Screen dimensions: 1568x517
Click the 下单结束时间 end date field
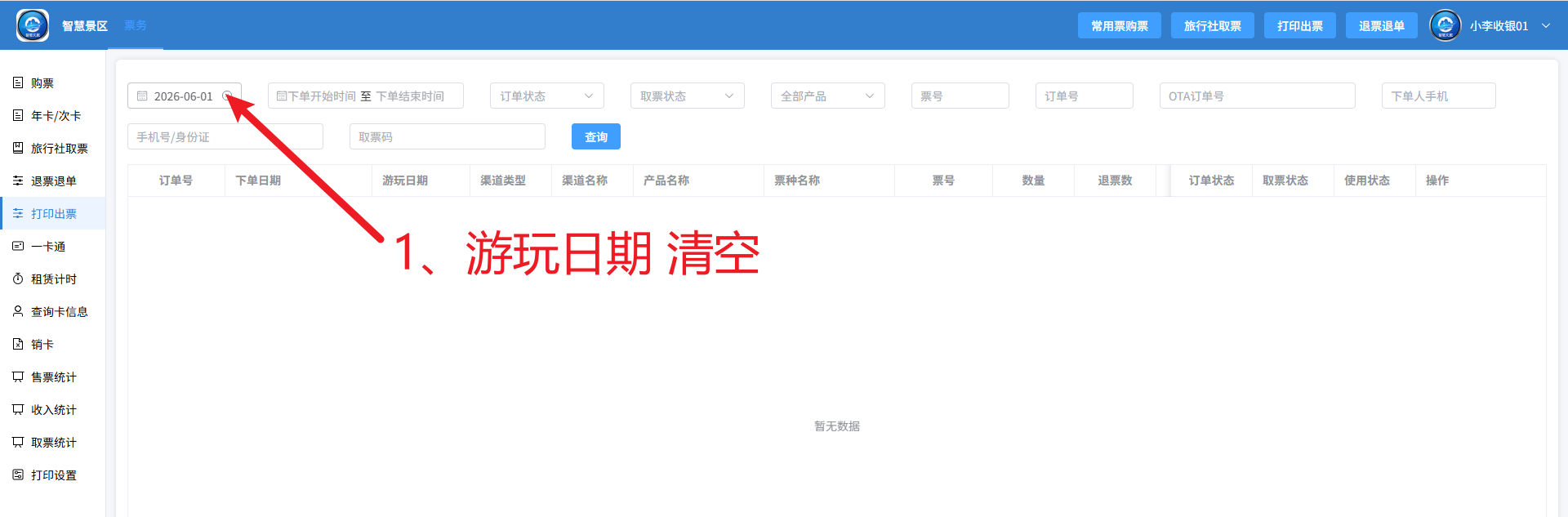[x=410, y=96]
